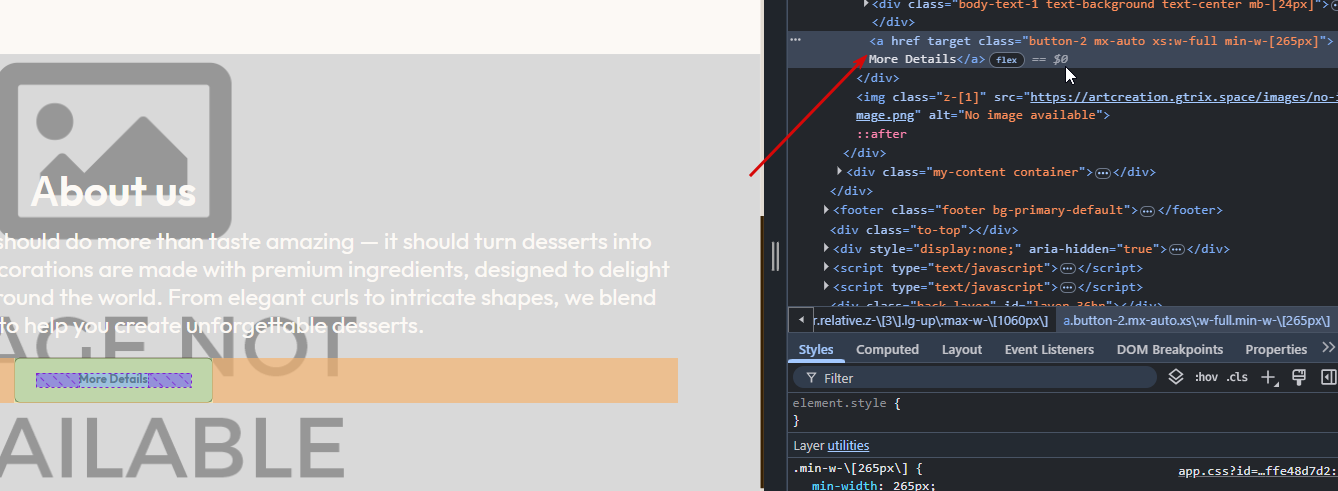Viewport: 1338px width, 491px height.
Task: Select the back-layer div node
Action: [x=994, y=304]
